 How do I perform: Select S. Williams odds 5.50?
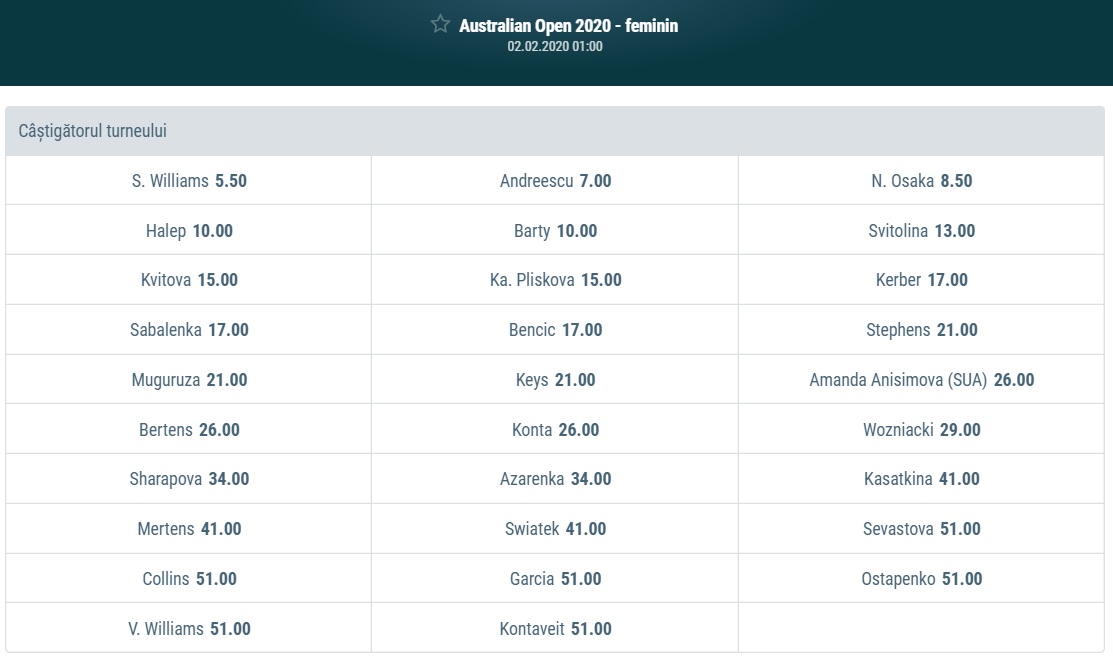189,181
